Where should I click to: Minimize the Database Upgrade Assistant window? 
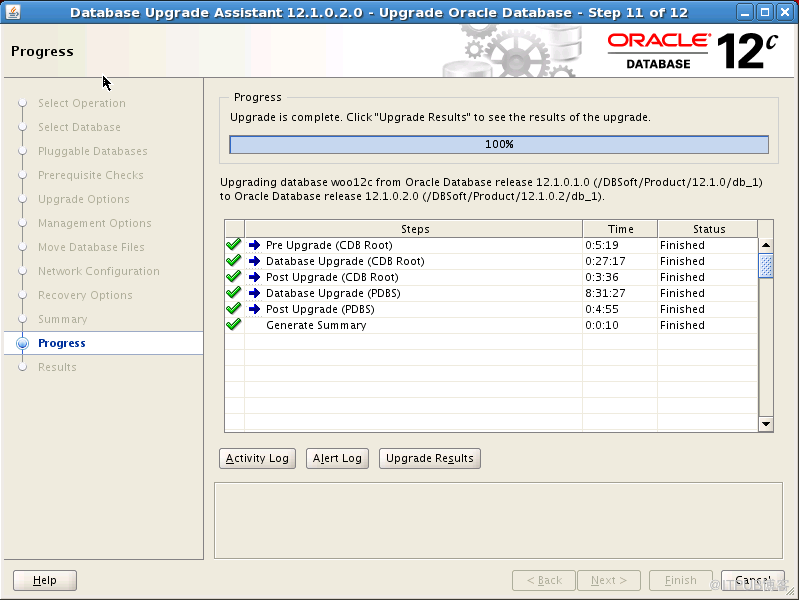coord(745,12)
